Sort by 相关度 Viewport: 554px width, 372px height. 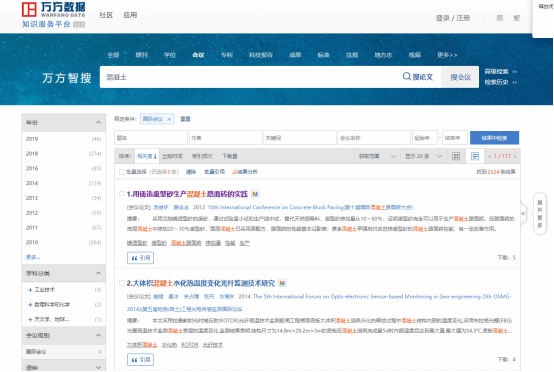click(147, 156)
